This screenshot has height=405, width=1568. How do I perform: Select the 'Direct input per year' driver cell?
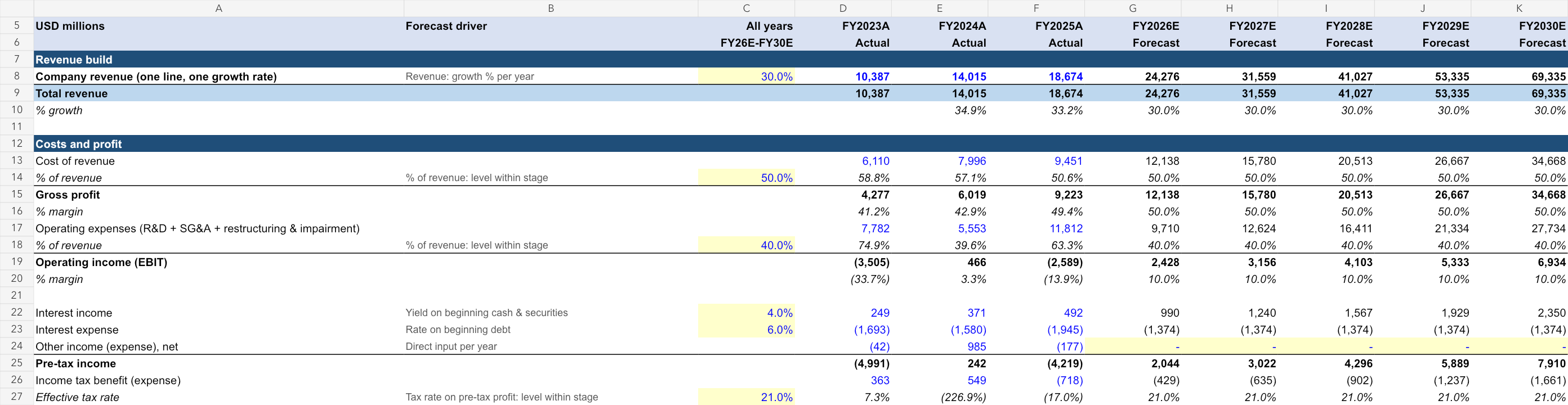551,346
